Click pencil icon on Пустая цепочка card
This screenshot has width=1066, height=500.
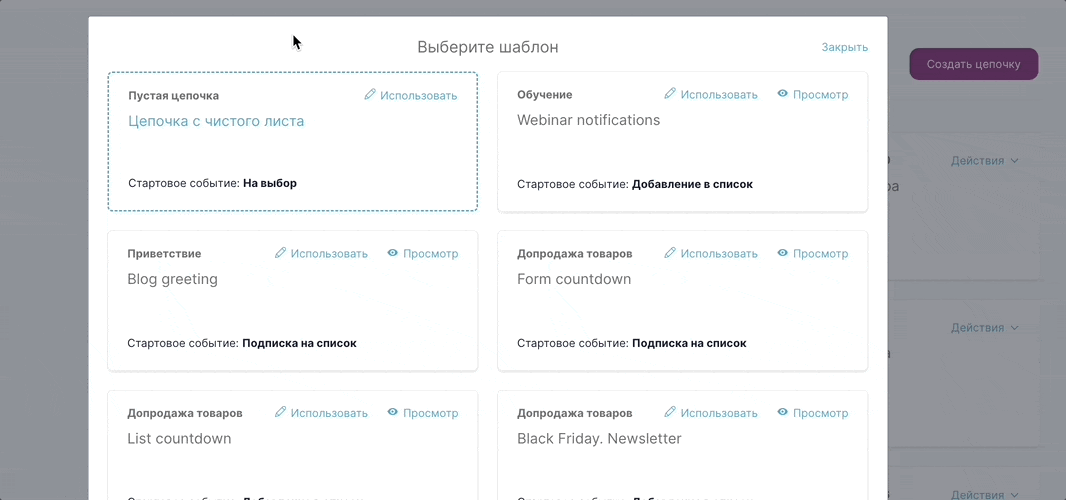pyautogui.click(x=370, y=95)
